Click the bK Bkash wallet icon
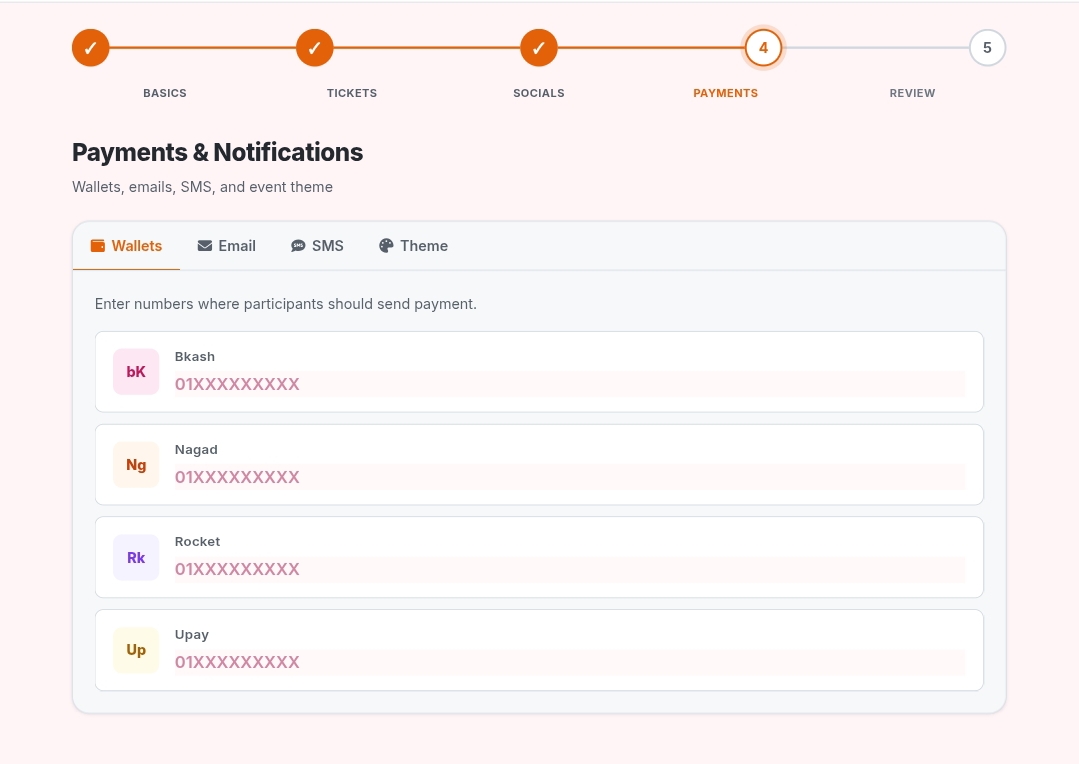The width and height of the screenshot is (1079, 764). coord(136,372)
